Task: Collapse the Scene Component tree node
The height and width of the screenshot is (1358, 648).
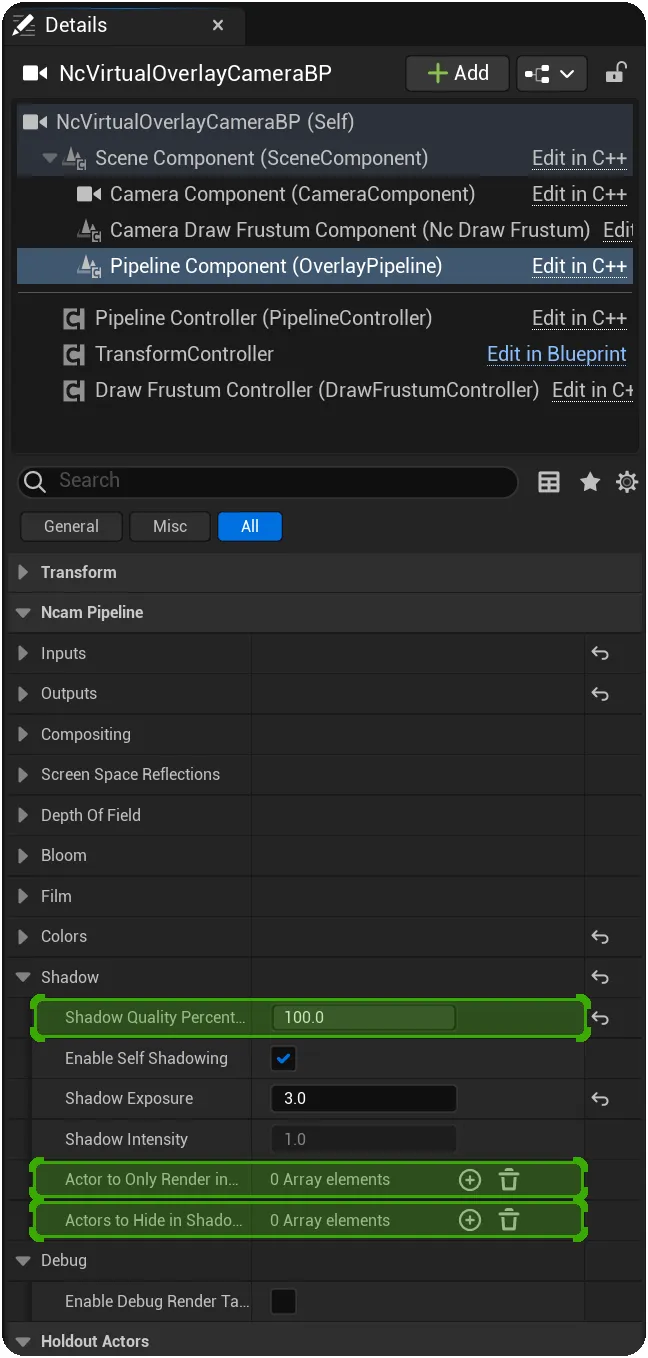Action: [x=50, y=158]
